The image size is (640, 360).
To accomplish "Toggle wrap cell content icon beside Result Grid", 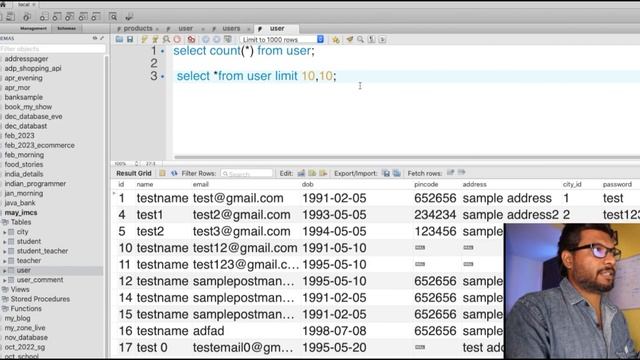I will [x=162, y=173].
